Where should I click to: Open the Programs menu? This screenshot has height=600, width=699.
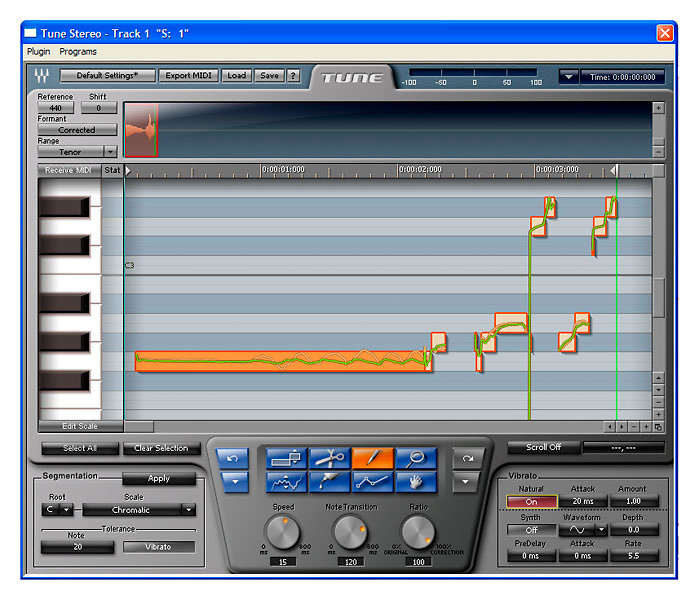coord(78,52)
